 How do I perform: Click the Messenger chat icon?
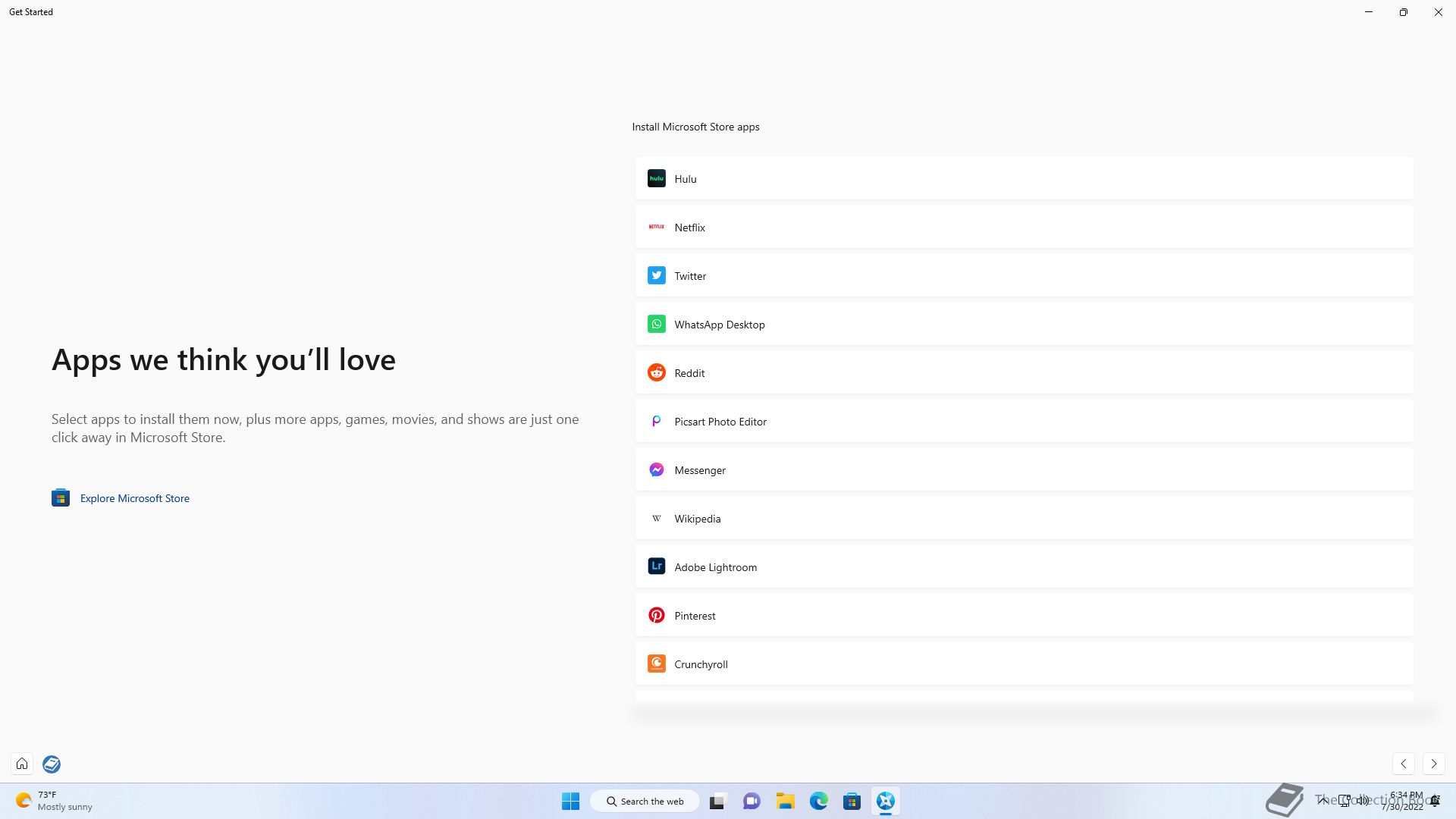[657, 469]
